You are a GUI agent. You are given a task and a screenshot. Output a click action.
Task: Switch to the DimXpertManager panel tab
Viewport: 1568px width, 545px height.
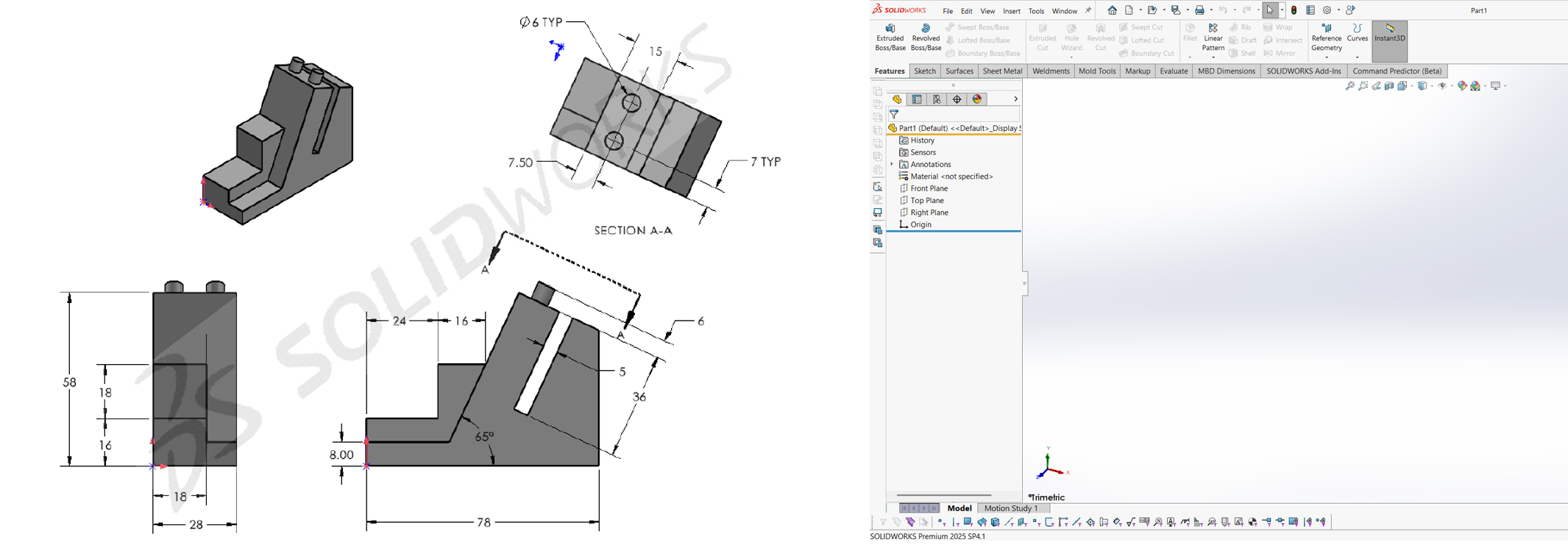(x=957, y=99)
